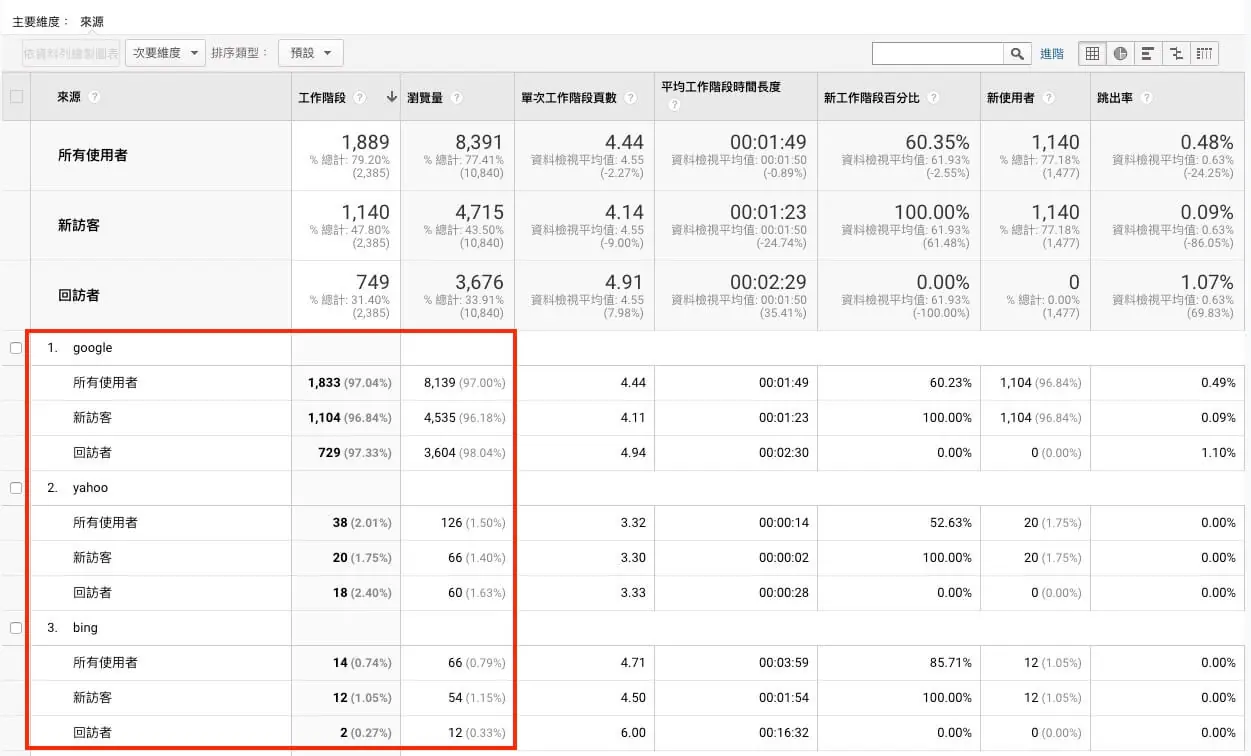Sort by the 跳出率 column header
Screen dimensions: 1251x756
click(x=1116, y=98)
